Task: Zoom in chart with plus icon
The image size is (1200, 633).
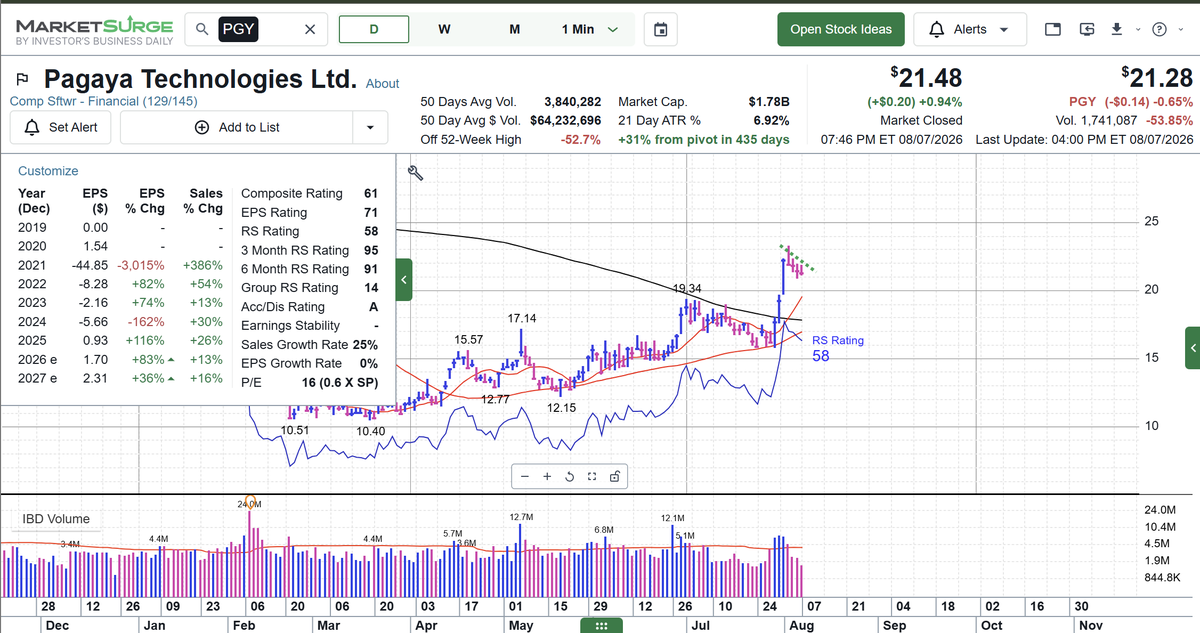Action: point(547,477)
